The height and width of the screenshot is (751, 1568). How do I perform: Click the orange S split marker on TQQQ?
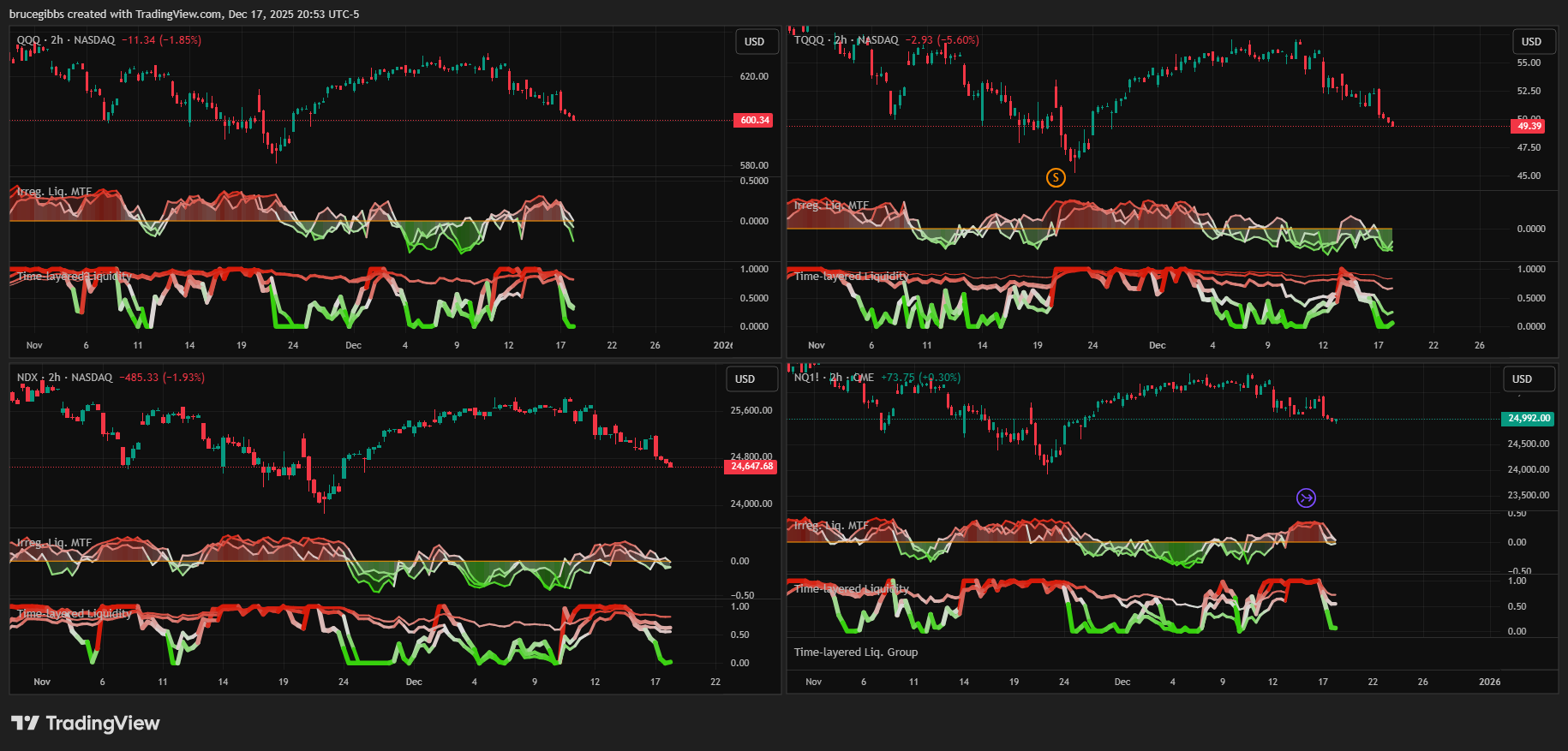[x=1056, y=177]
